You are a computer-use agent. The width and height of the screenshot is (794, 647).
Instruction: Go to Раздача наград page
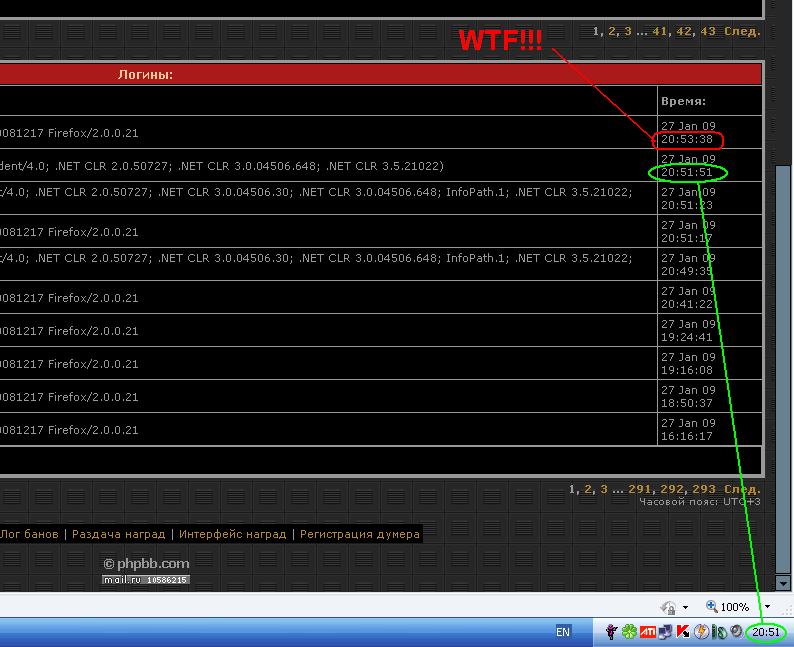pyautogui.click(x=118, y=535)
